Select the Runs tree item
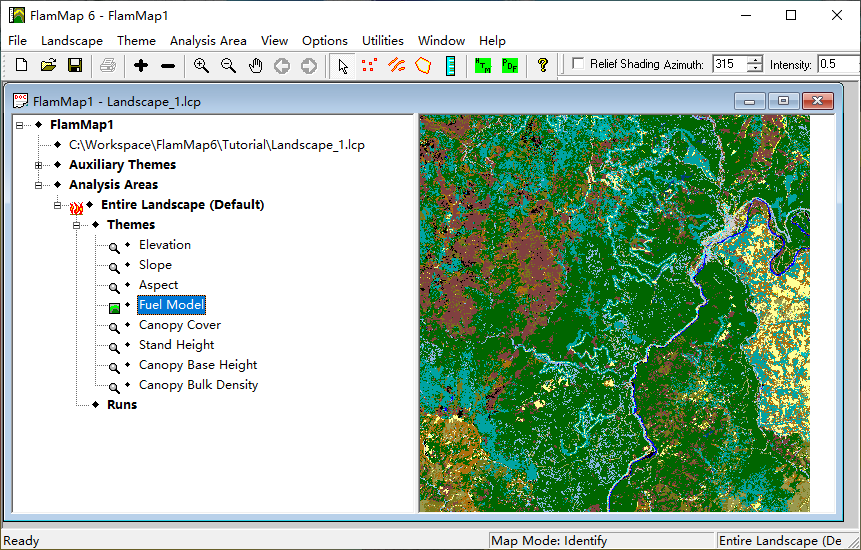 [122, 405]
